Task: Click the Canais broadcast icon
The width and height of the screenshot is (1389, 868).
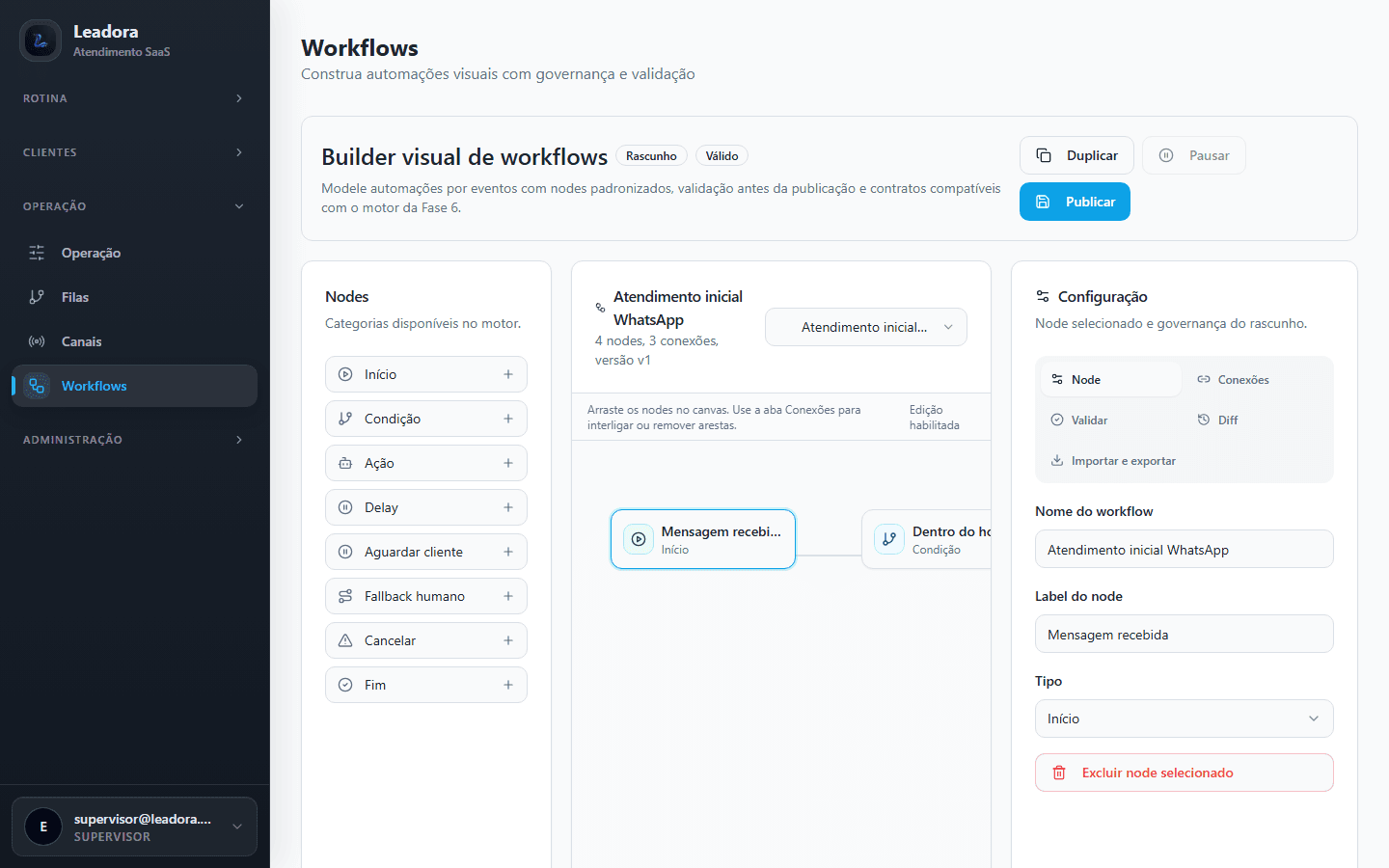Action: [37, 341]
